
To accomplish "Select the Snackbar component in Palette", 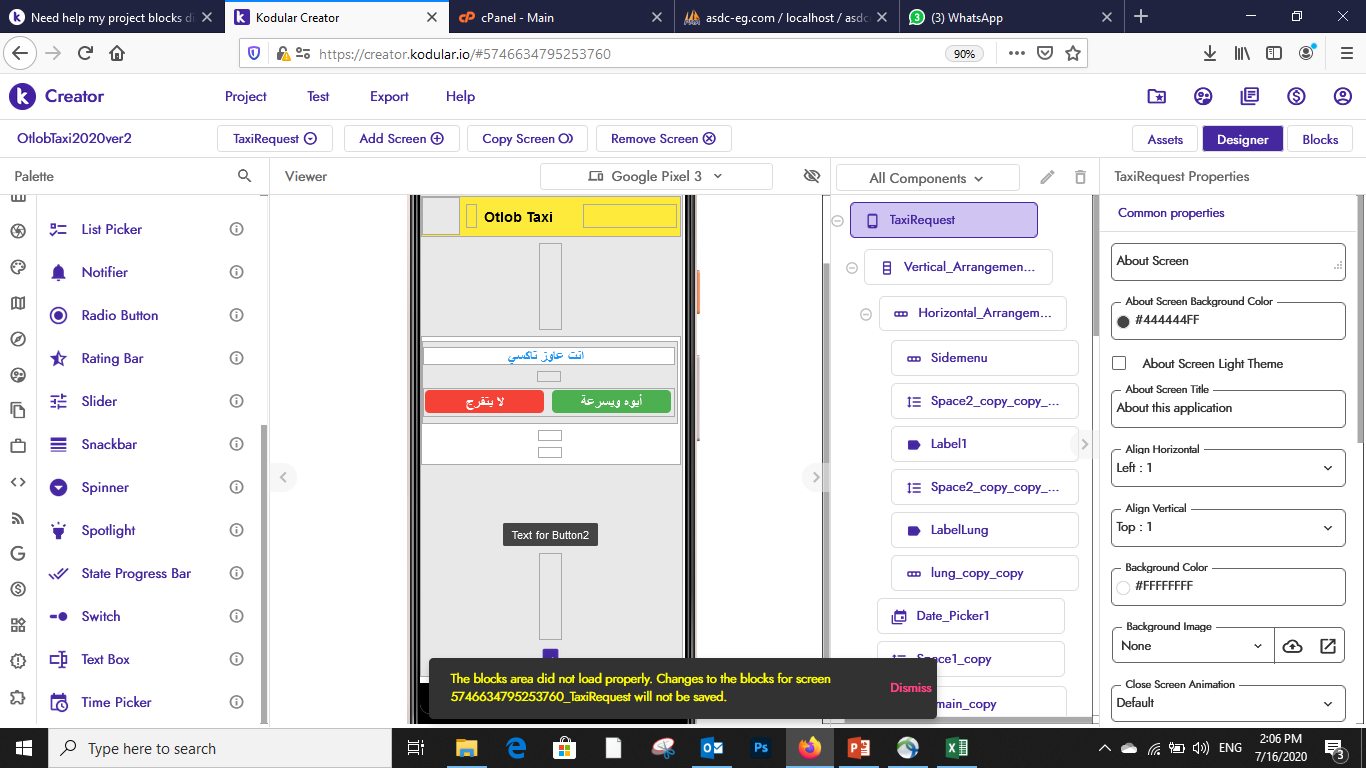I will coord(109,444).
